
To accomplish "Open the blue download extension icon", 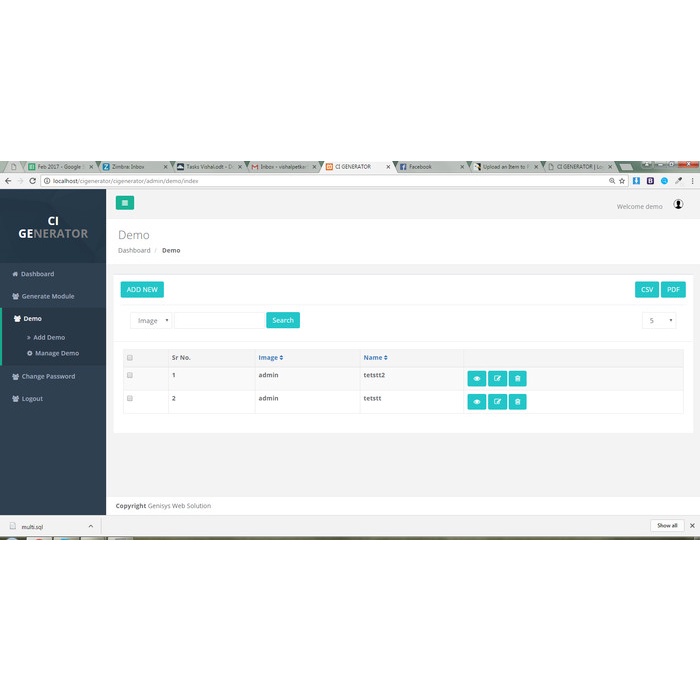I will [636, 181].
